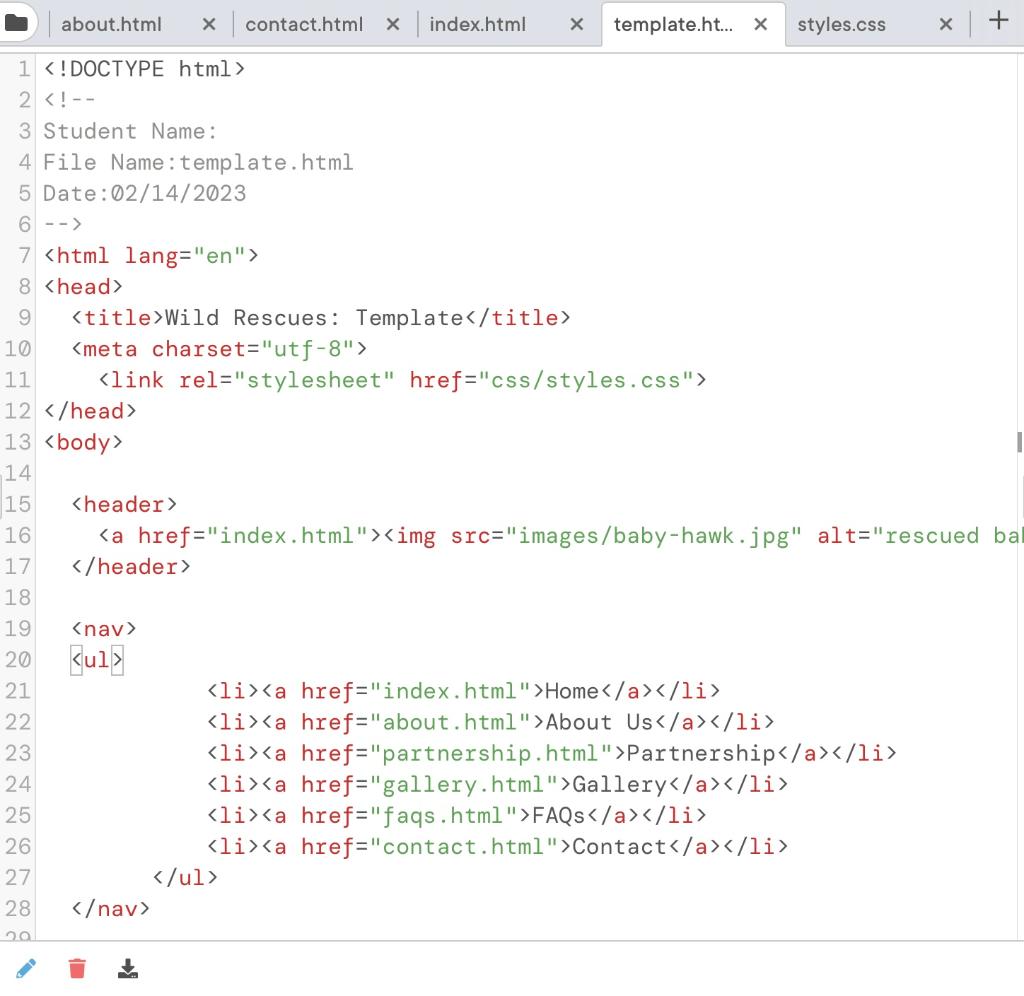The width and height of the screenshot is (1024, 996).
Task: Click the opening nav tag
Action: 104,629
